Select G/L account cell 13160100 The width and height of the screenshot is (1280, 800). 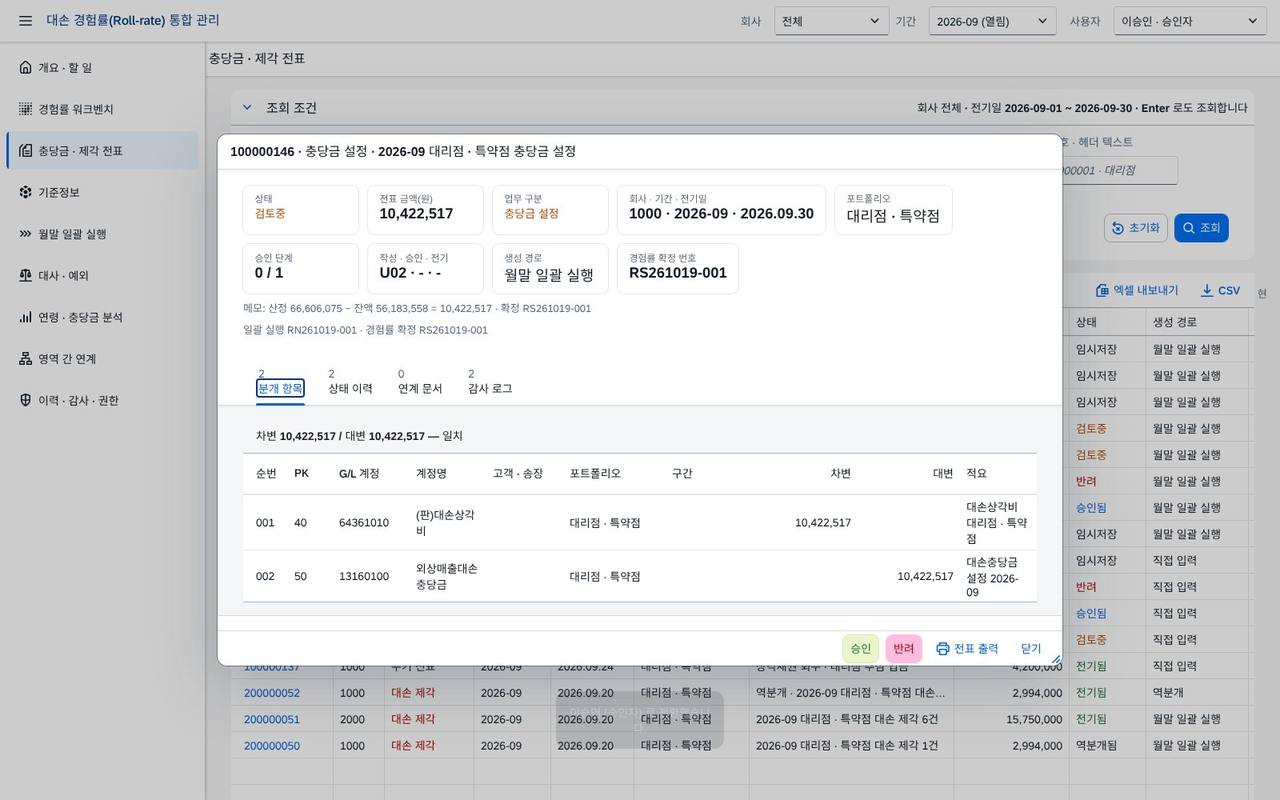pos(364,577)
